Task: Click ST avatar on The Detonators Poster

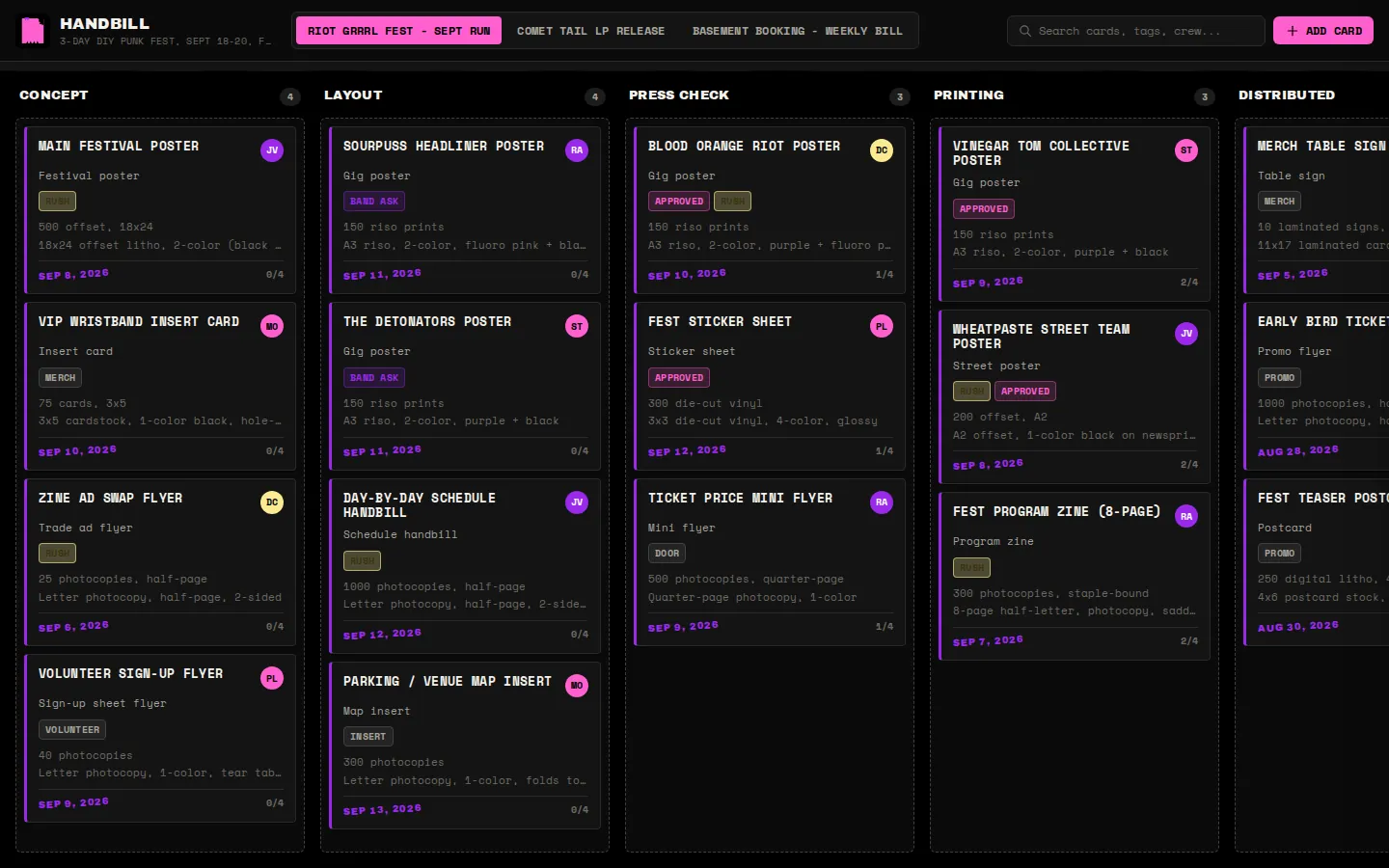Action: [x=577, y=326]
